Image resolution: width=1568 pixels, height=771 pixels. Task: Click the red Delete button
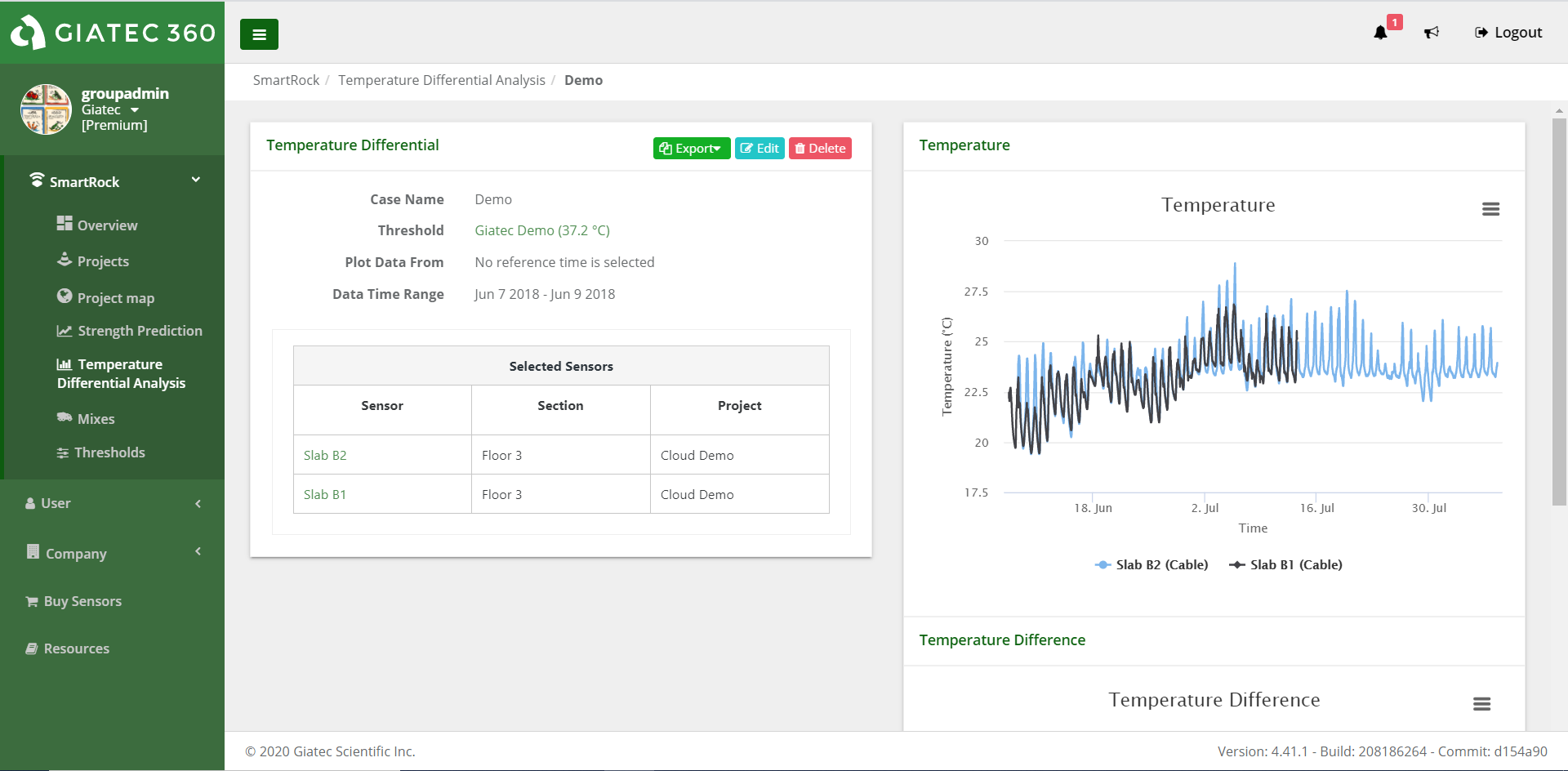pyautogui.click(x=820, y=148)
